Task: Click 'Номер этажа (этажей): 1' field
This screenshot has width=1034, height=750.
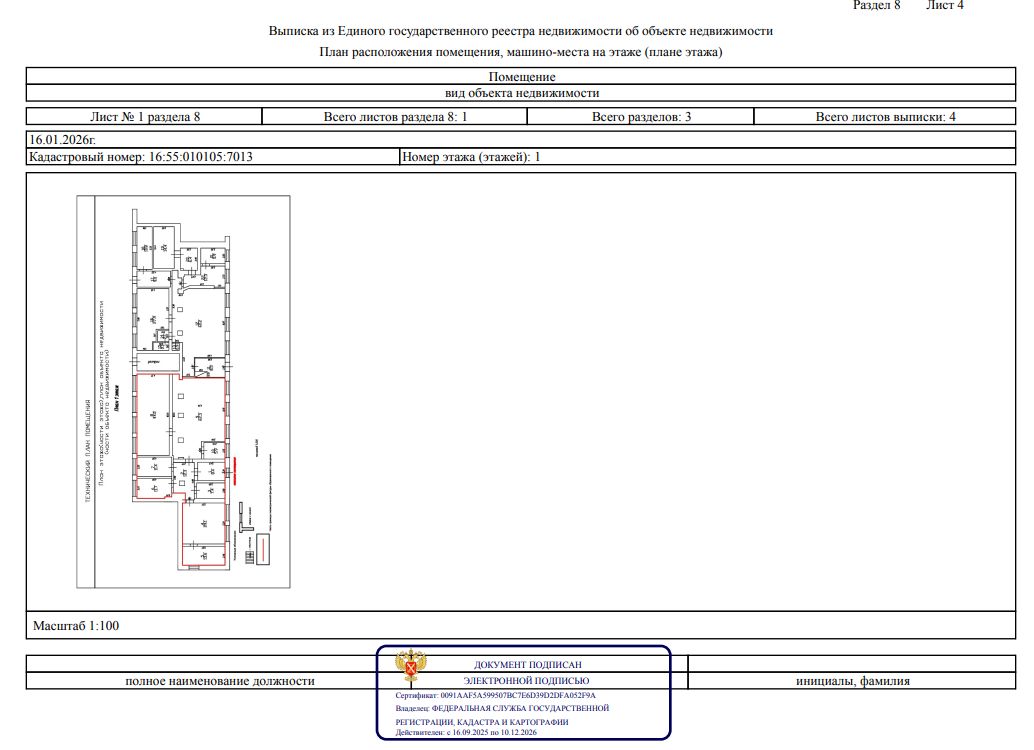Action: point(470,157)
